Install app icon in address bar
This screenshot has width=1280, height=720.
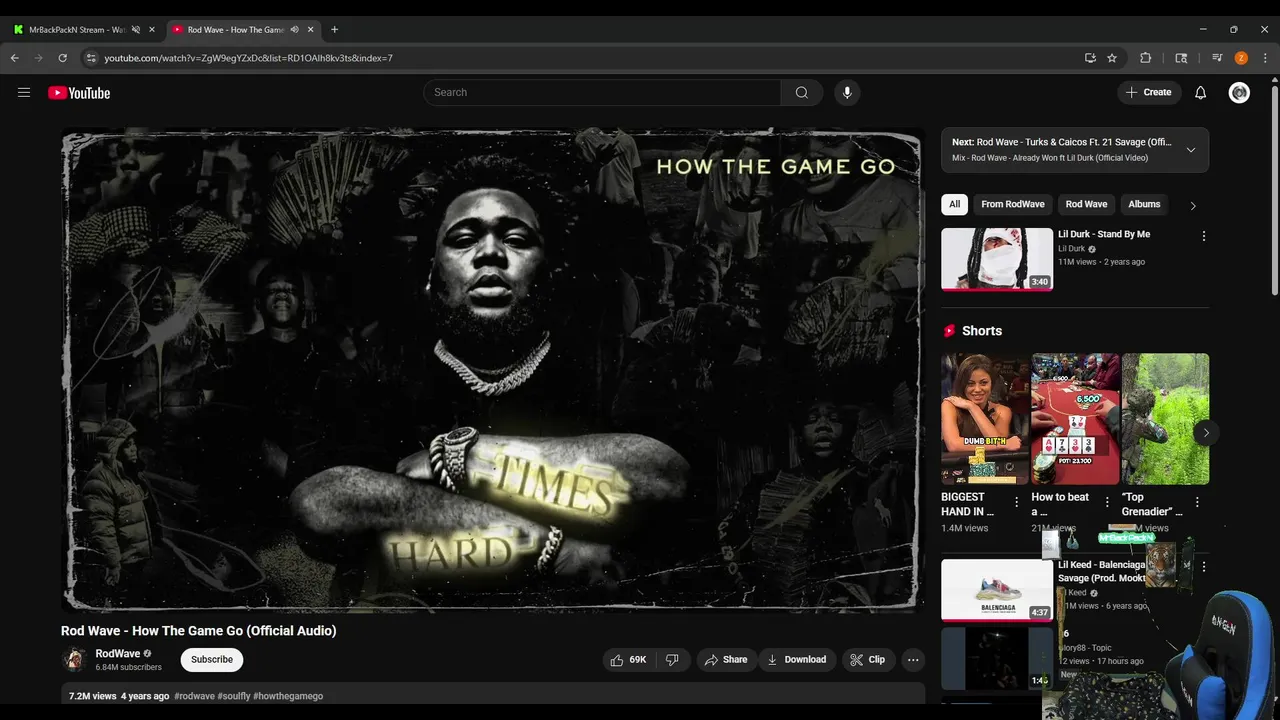tap(1090, 58)
